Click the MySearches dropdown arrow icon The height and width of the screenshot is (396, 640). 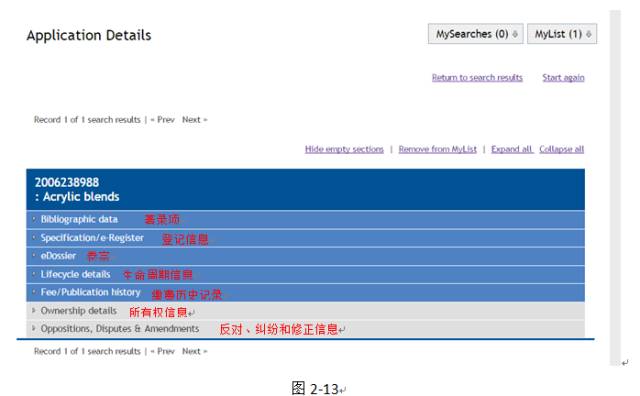tap(515, 34)
